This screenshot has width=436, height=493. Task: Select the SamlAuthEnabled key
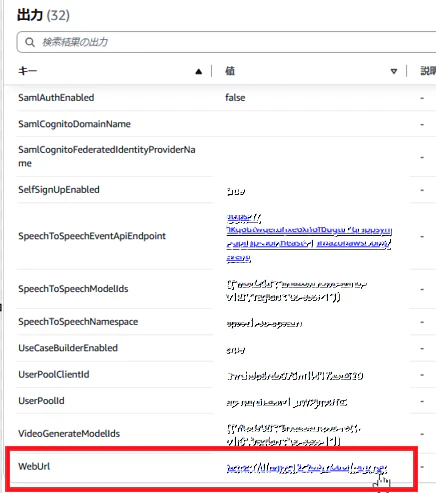coord(56,98)
